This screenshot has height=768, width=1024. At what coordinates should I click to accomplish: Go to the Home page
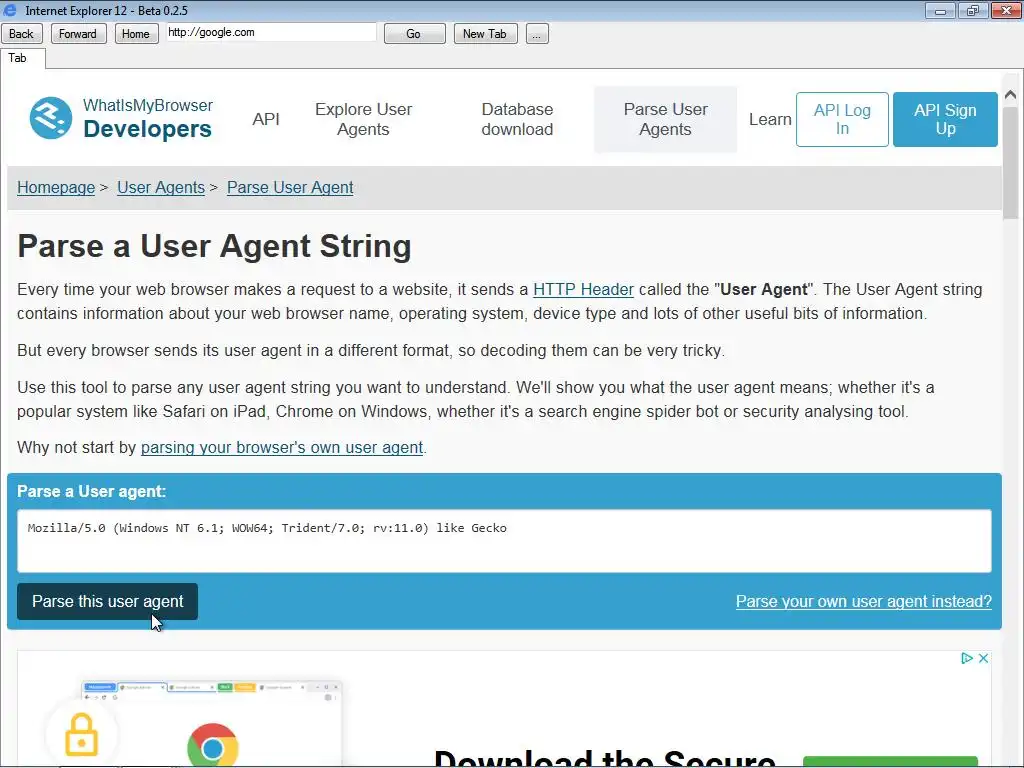coord(136,34)
